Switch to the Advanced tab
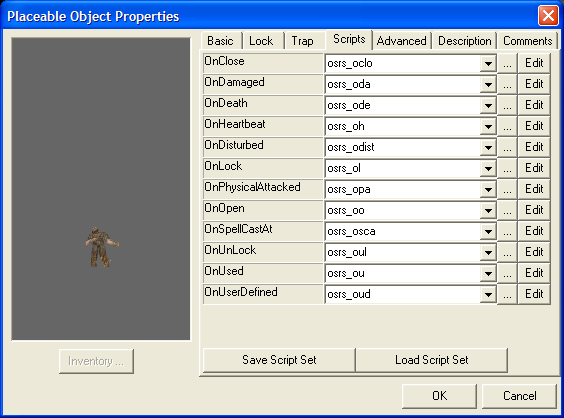Image resolution: width=564 pixels, height=418 pixels. coord(401,41)
